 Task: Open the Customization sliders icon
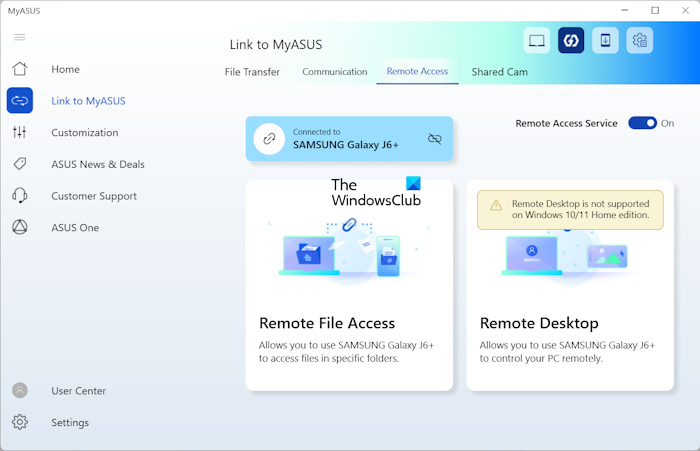[20, 133]
